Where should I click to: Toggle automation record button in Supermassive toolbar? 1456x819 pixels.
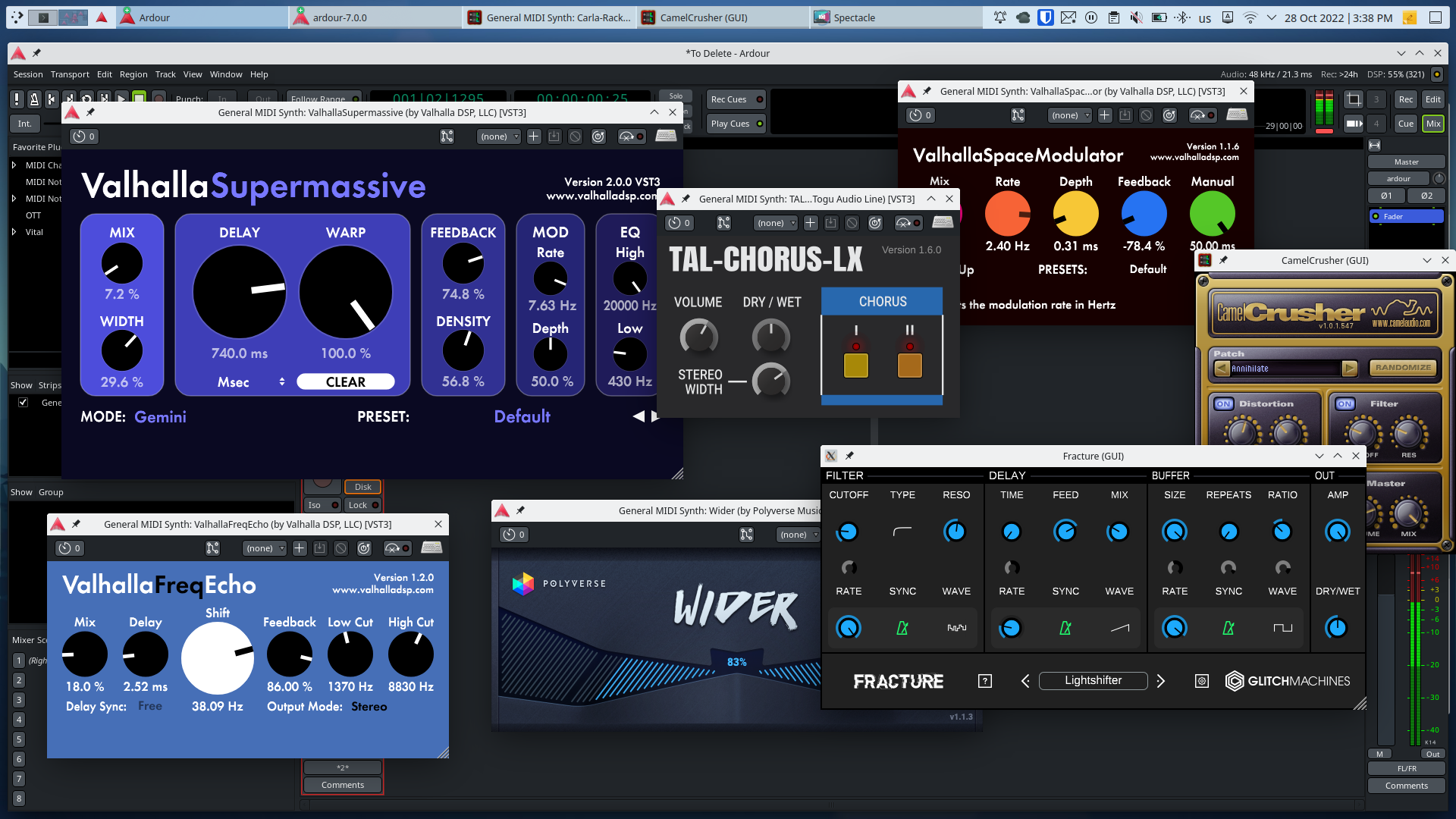pyautogui.click(x=632, y=136)
